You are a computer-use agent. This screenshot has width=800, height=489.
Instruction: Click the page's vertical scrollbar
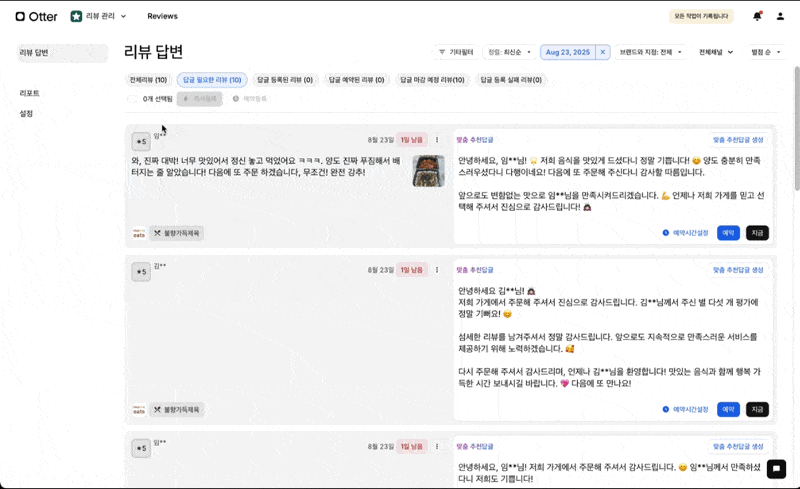tap(796, 129)
